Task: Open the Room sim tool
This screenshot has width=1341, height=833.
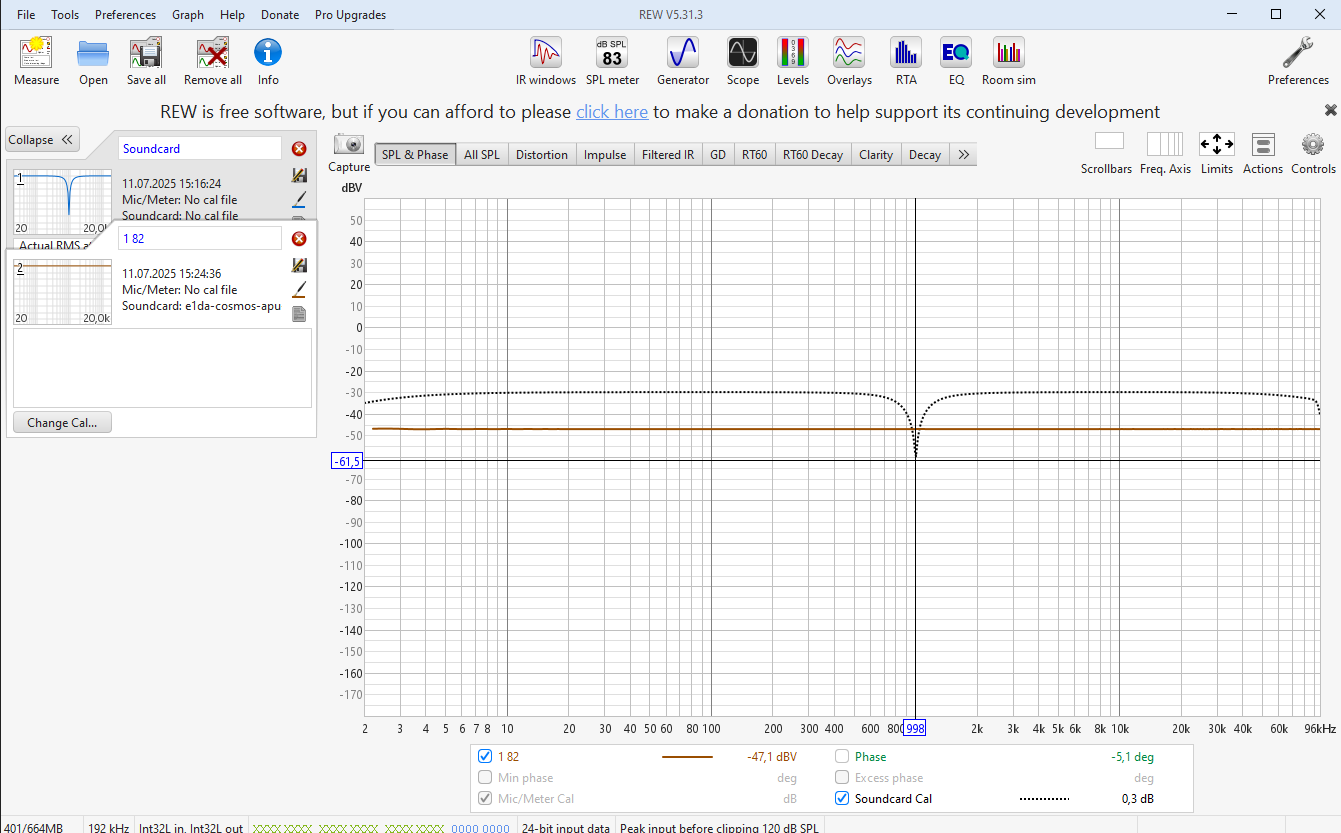Action: click(1009, 61)
